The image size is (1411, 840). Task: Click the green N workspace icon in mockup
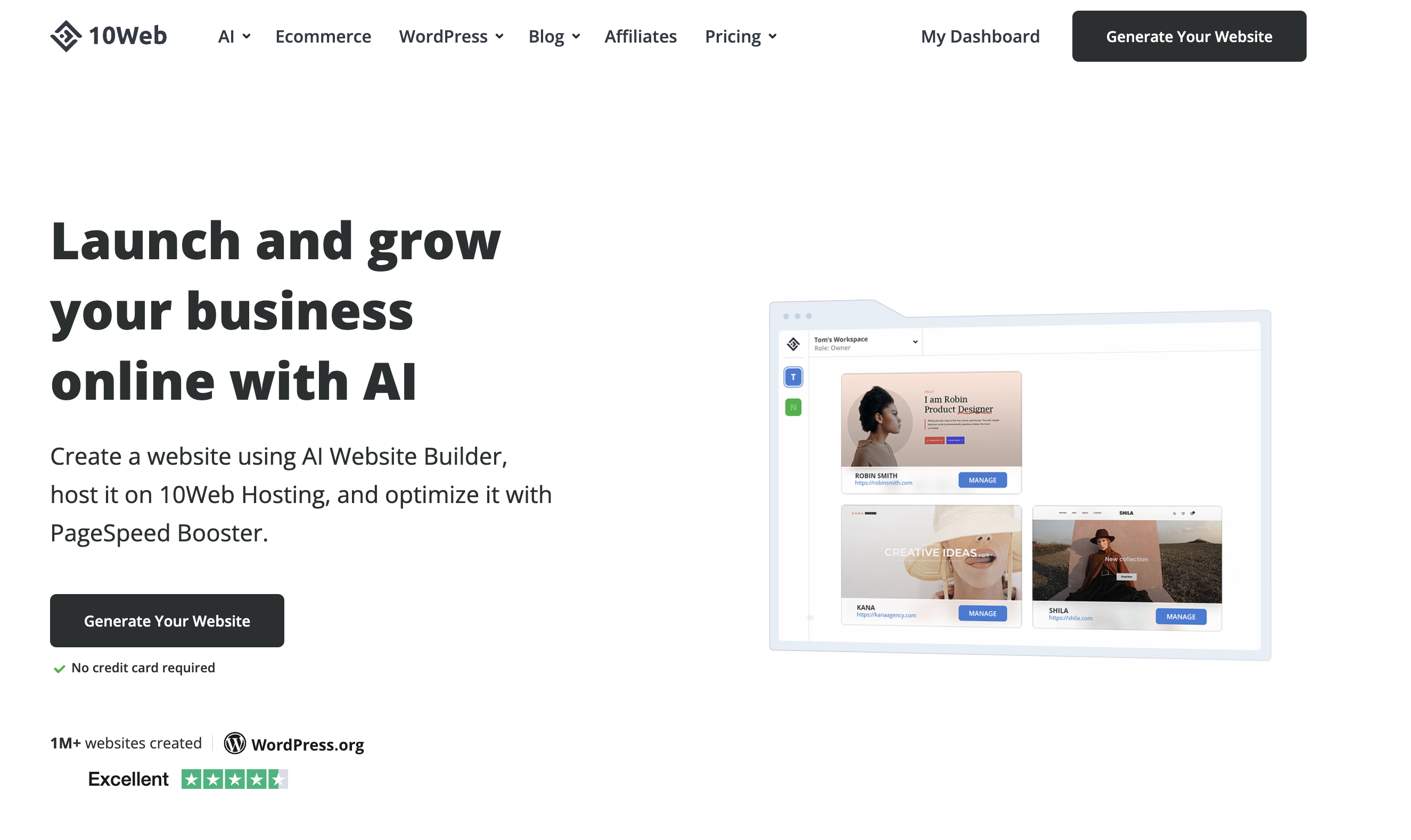793,407
